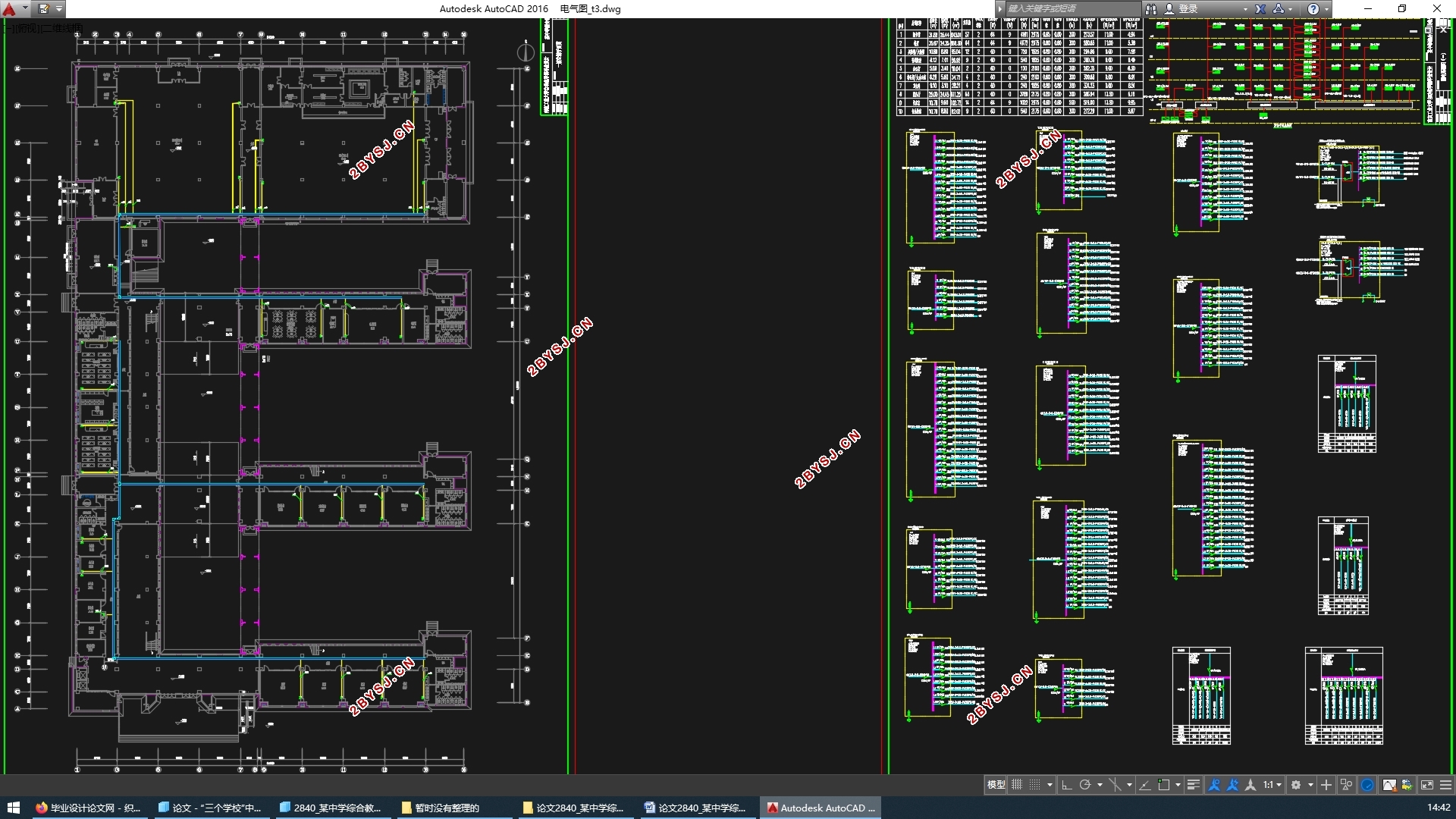Click the binoculars search icon
This screenshot has height=819, width=1456.
click(x=1151, y=9)
